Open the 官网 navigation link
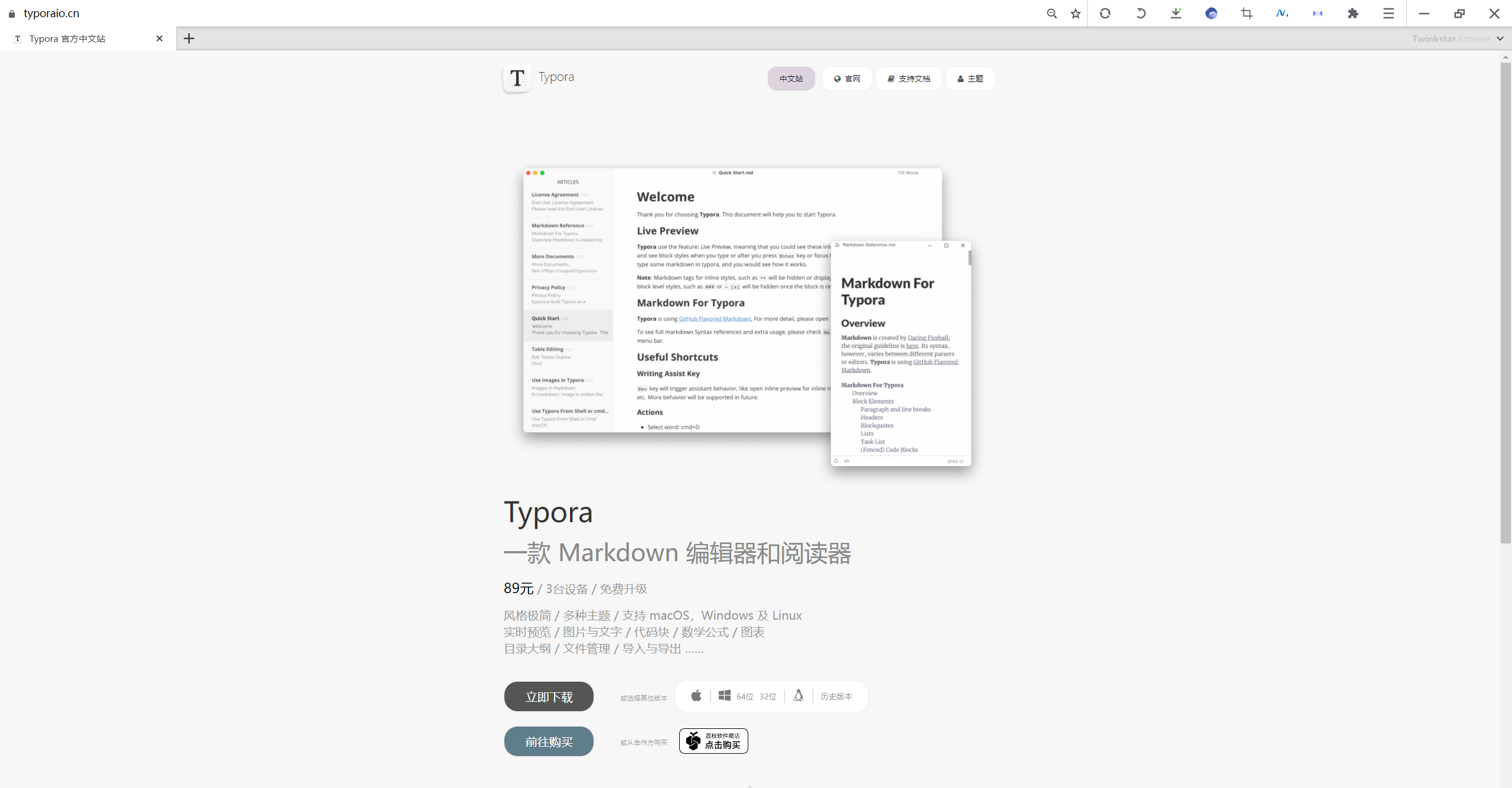This screenshot has width=1512, height=788. point(847,79)
